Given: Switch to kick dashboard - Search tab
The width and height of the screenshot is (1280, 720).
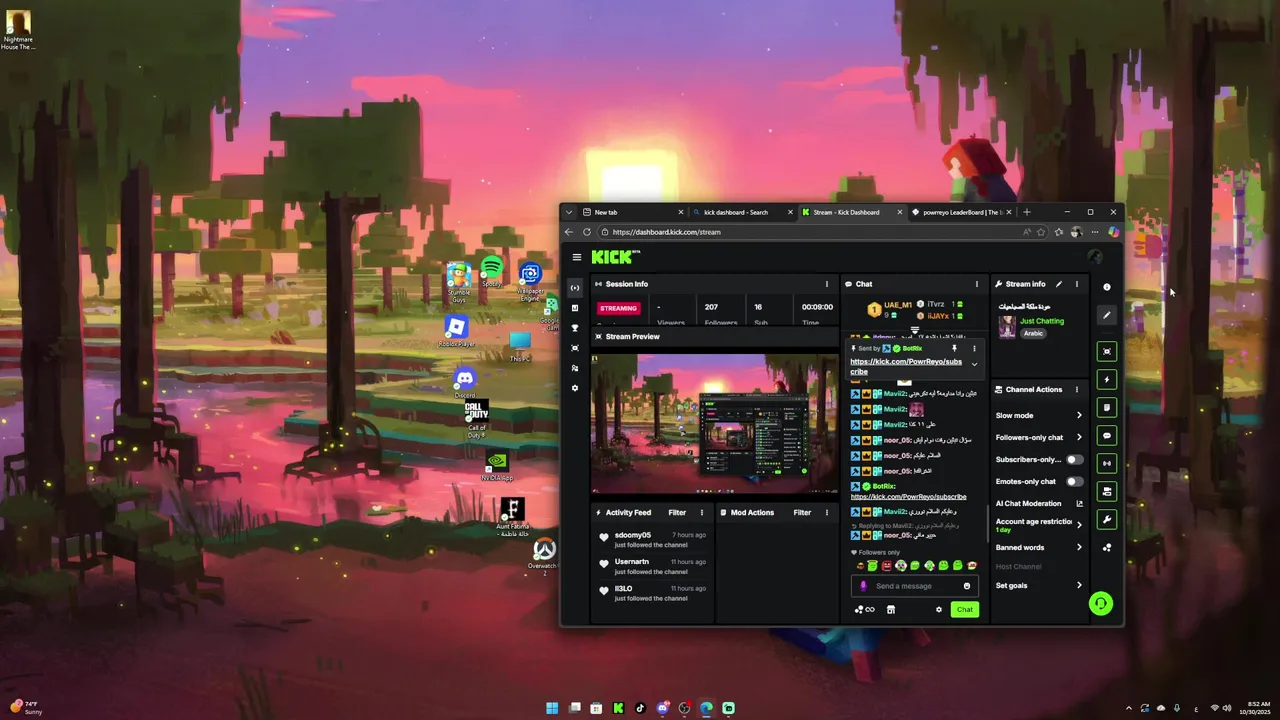Looking at the screenshot, I should tap(742, 212).
